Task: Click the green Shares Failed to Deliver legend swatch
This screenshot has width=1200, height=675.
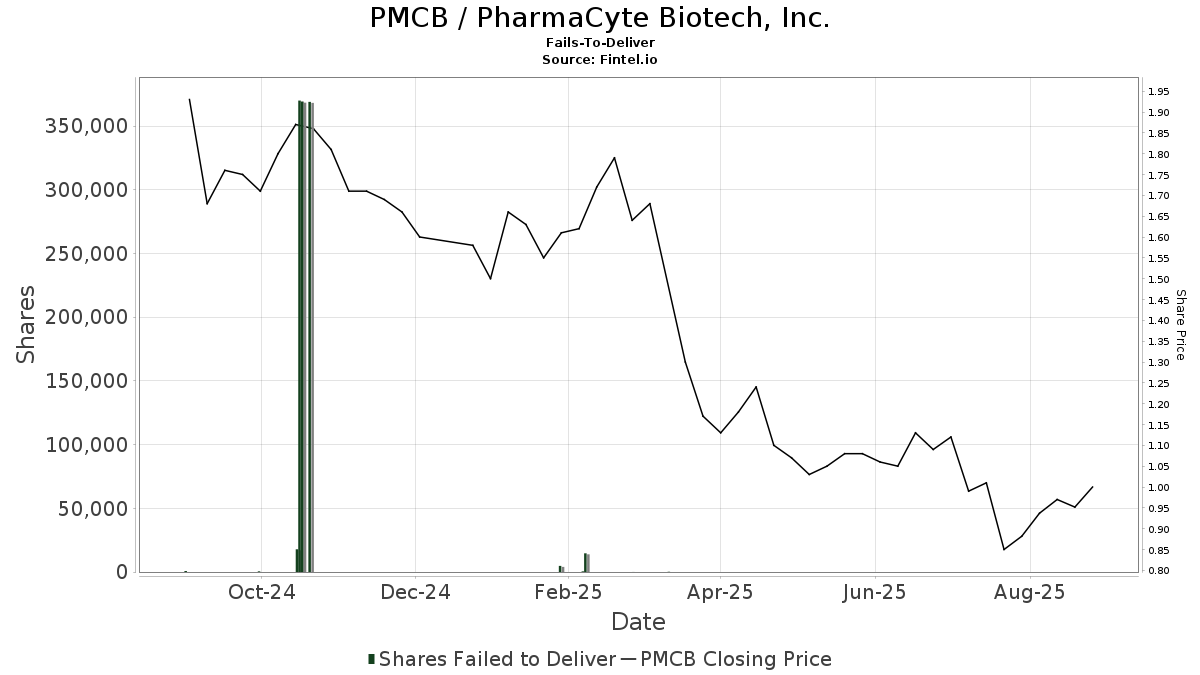Action: point(372,659)
